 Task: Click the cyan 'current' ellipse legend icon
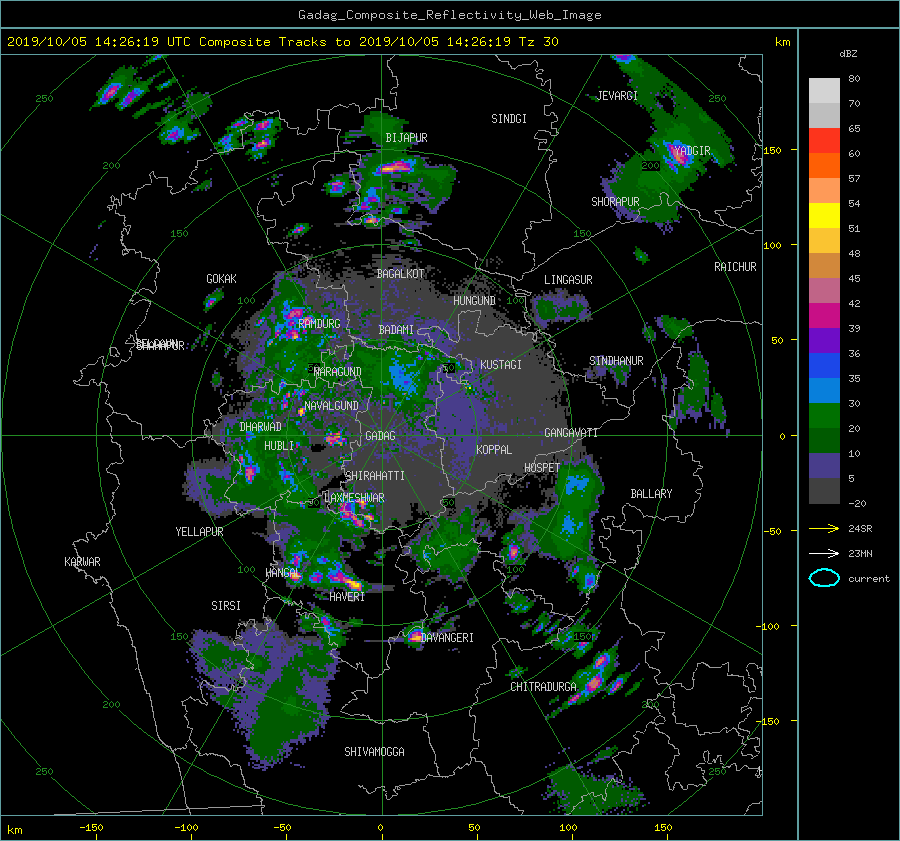pos(824,578)
